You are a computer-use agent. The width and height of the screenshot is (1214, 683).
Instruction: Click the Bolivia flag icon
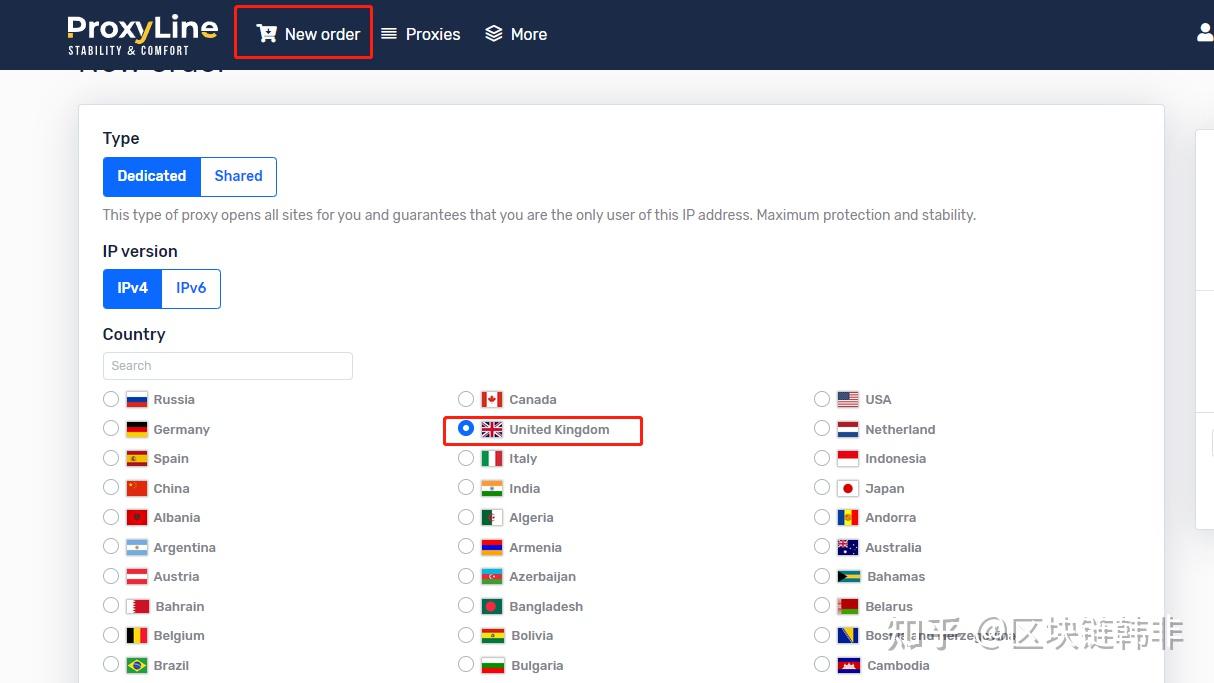(492, 636)
